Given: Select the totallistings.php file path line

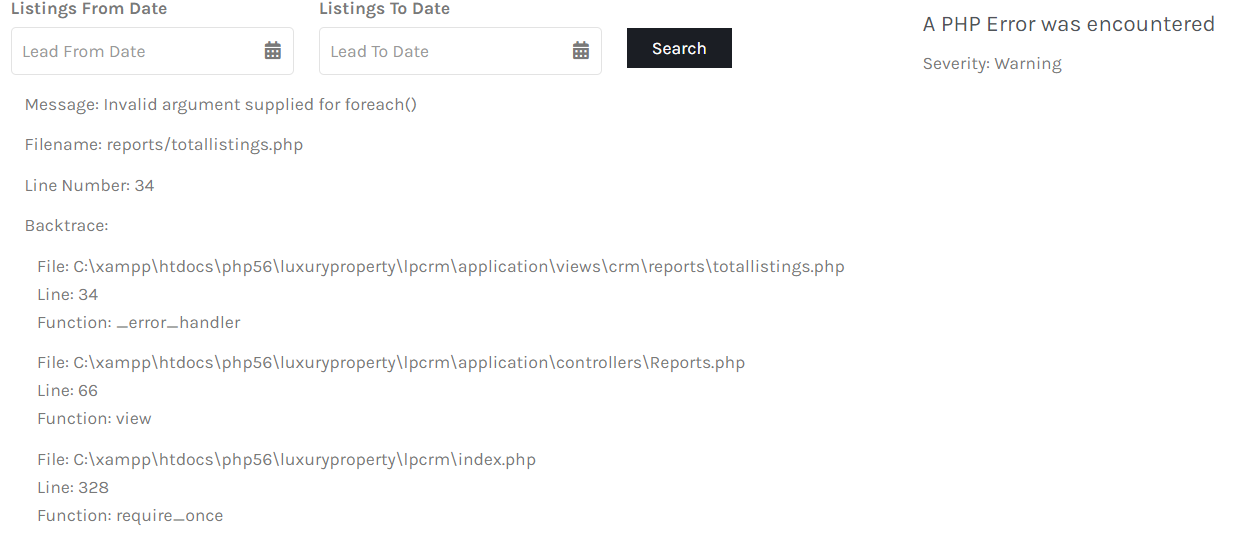Looking at the screenshot, I should point(441,267).
